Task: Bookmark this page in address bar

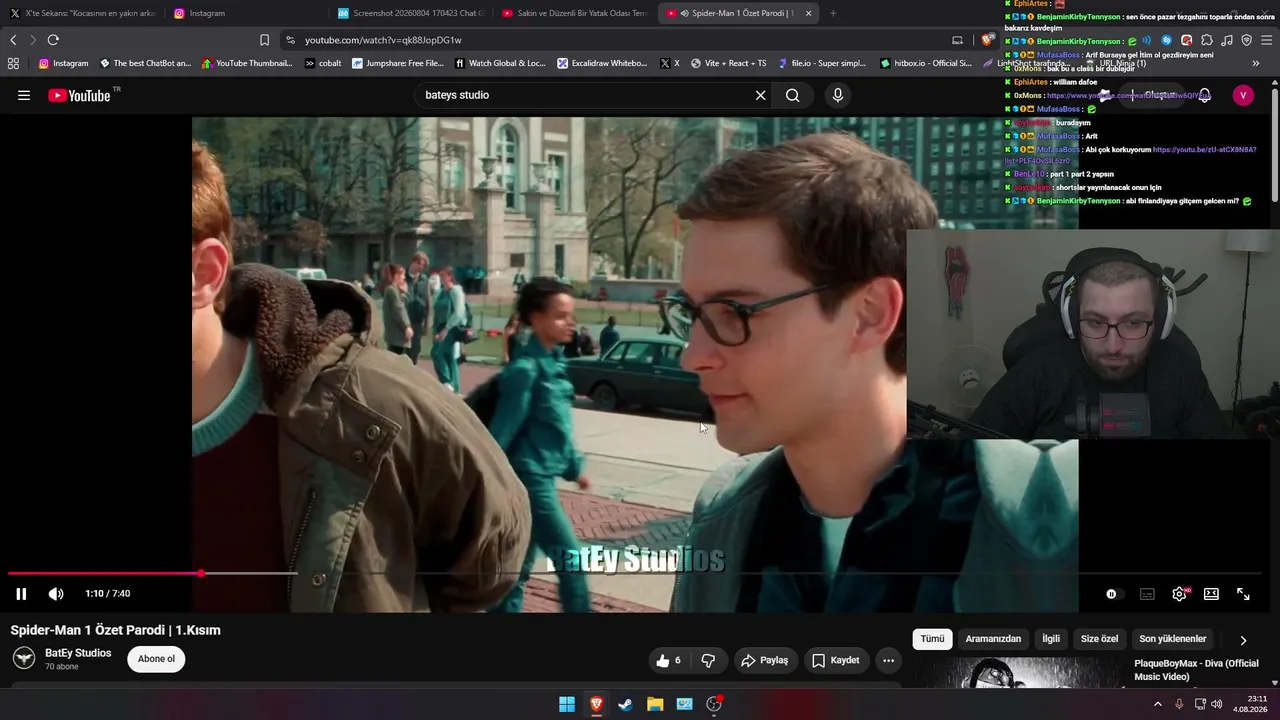Action: (264, 40)
